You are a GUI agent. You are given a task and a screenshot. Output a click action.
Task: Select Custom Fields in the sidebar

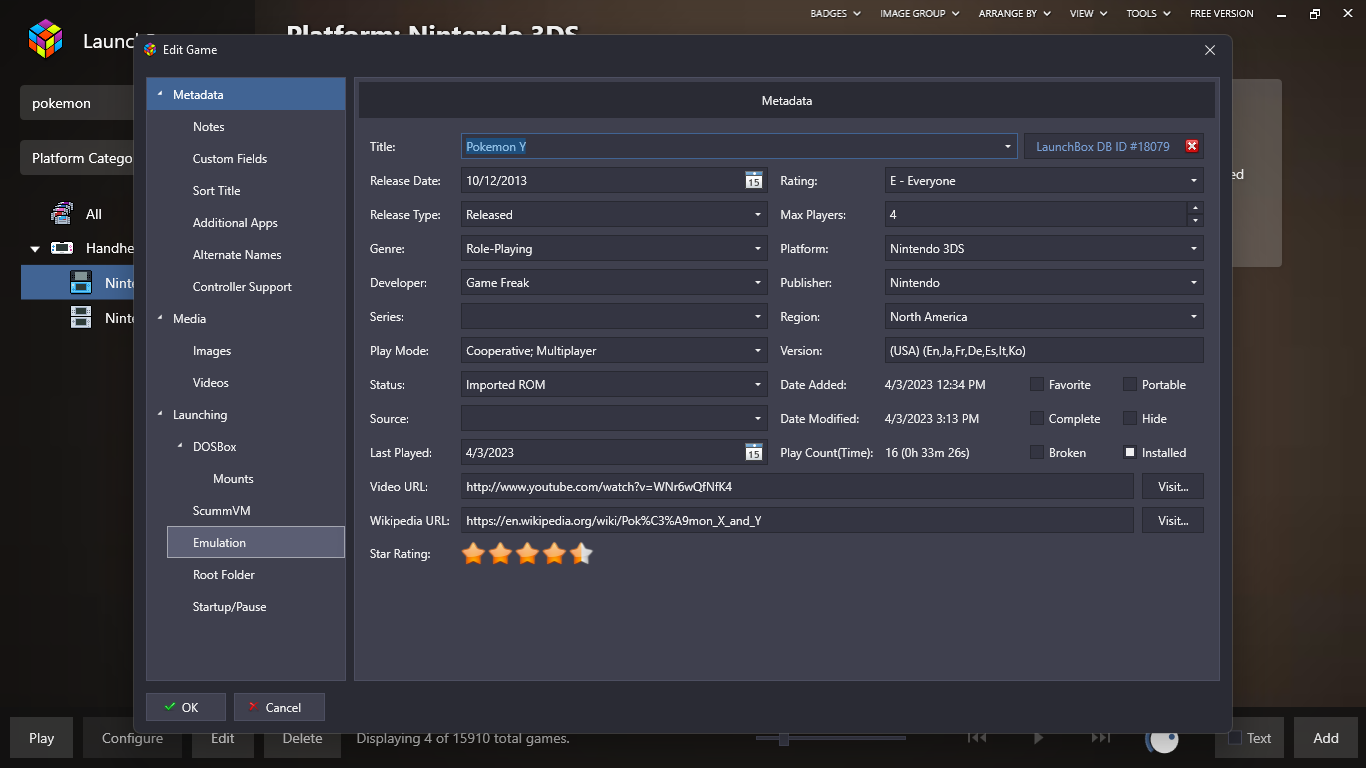coord(229,158)
